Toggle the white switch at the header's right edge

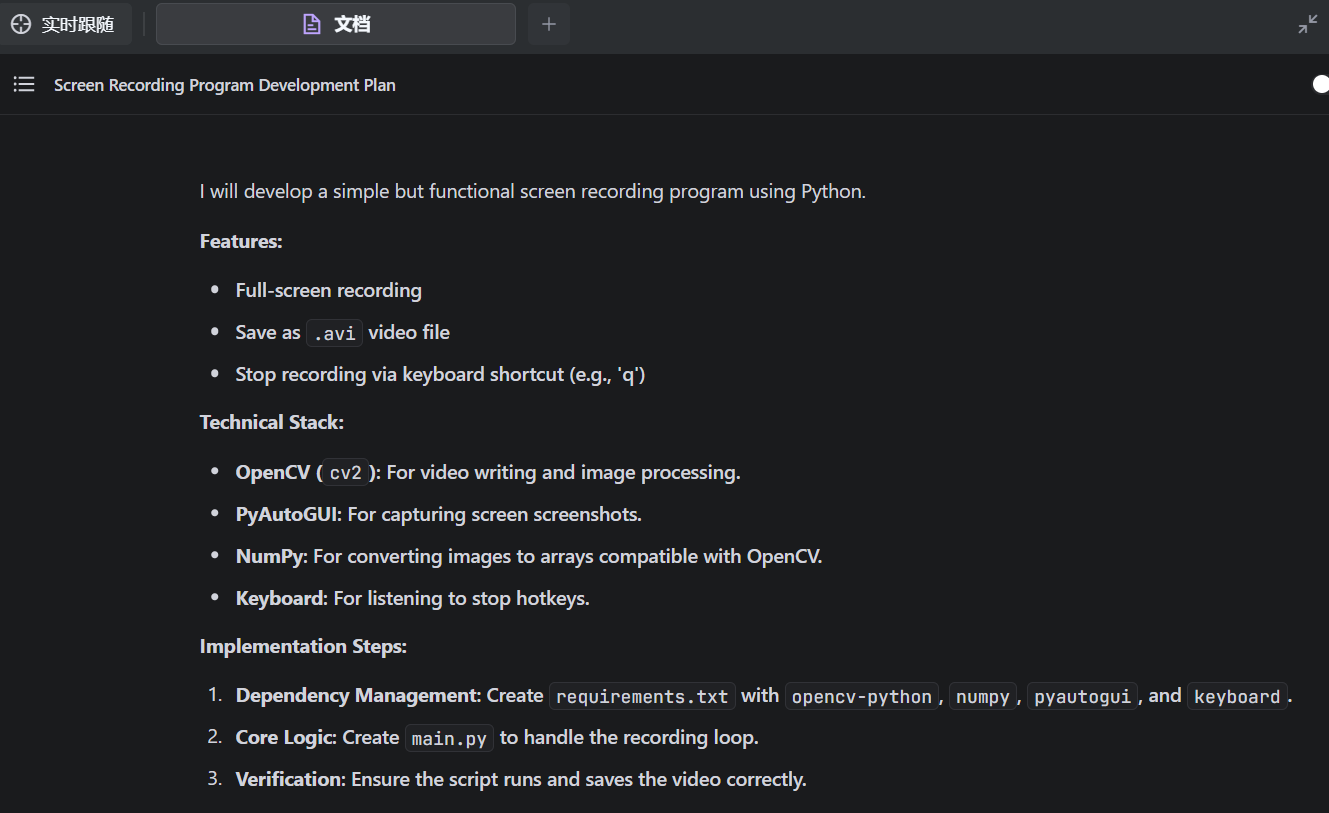coord(1320,85)
